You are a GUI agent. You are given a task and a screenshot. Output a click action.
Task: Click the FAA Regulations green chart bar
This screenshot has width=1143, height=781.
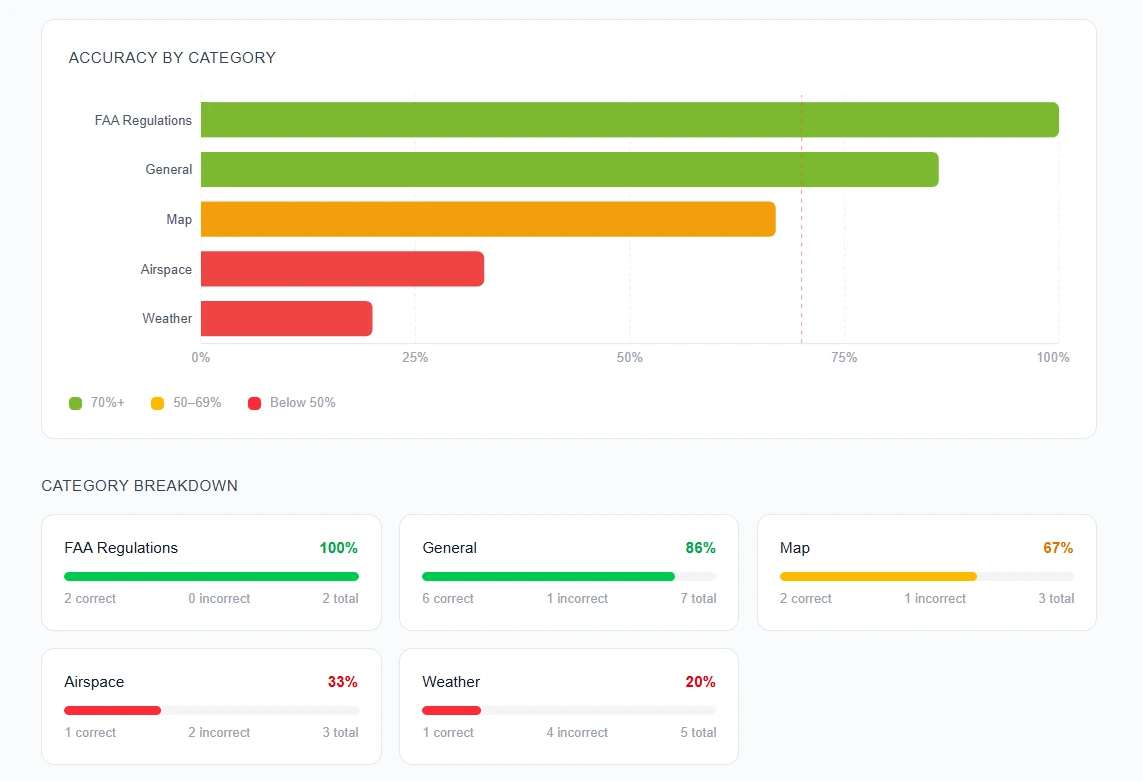tap(630, 120)
